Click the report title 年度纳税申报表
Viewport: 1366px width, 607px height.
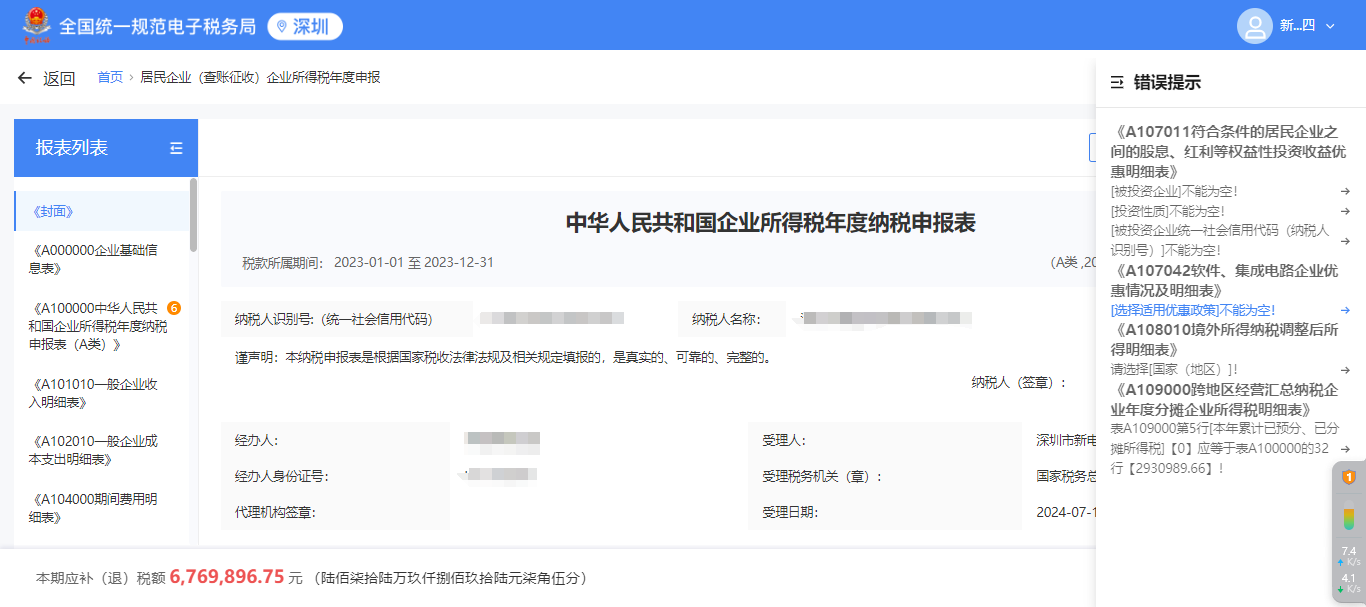coord(771,222)
